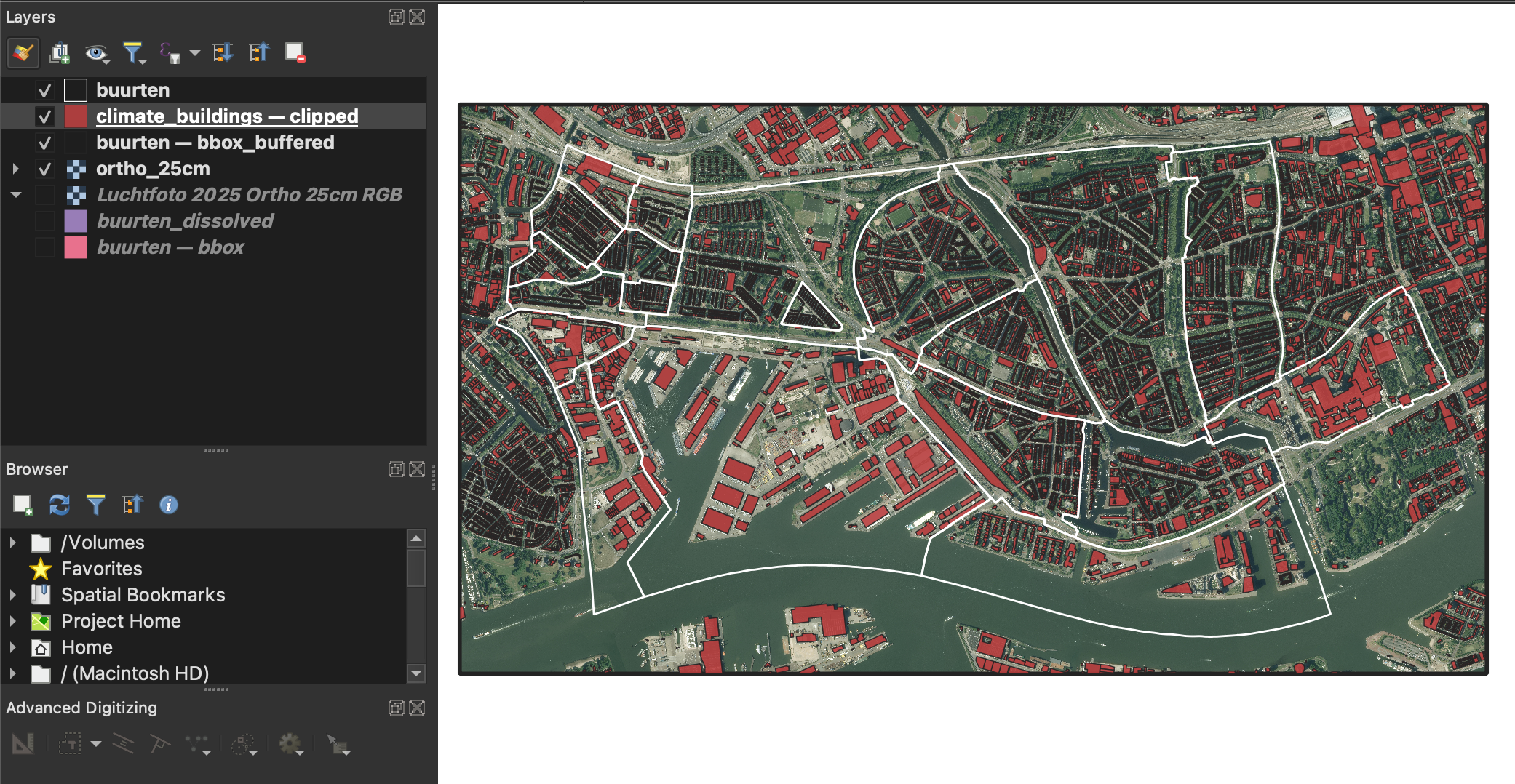Expand the /Volumes folder in Browser
1515x784 pixels.
pyautogui.click(x=12, y=543)
